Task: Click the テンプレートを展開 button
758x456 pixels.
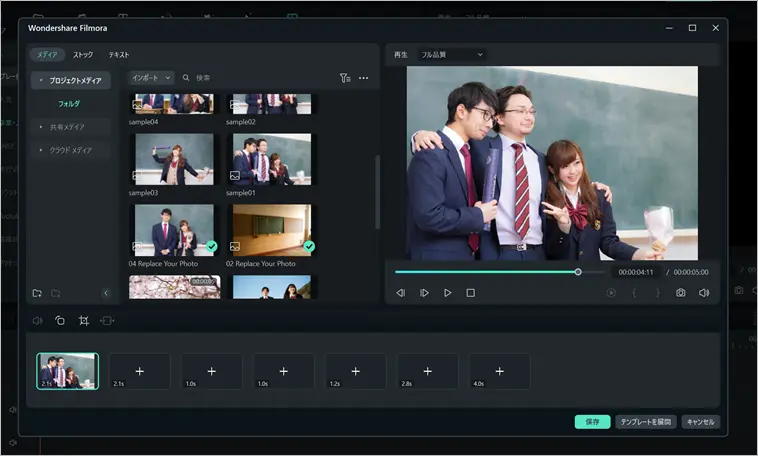Action: pyautogui.click(x=646, y=422)
